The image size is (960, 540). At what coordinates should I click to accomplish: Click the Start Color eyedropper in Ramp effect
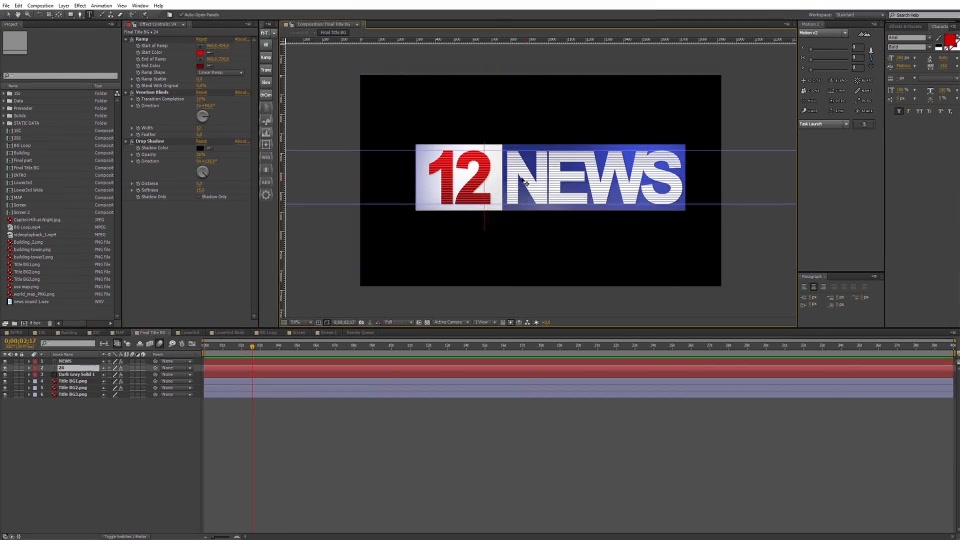(x=209, y=53)
